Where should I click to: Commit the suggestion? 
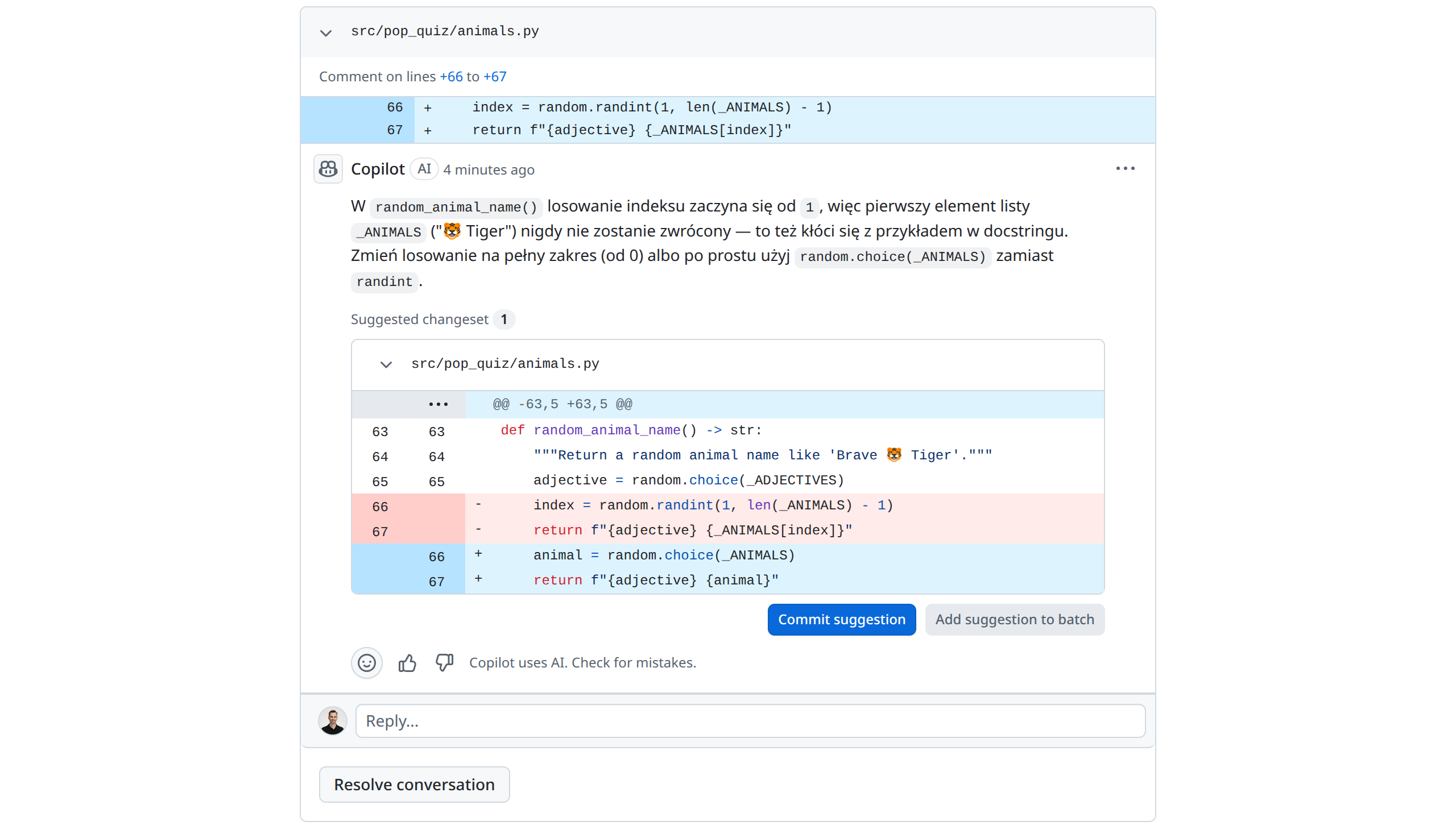(841, 619)
